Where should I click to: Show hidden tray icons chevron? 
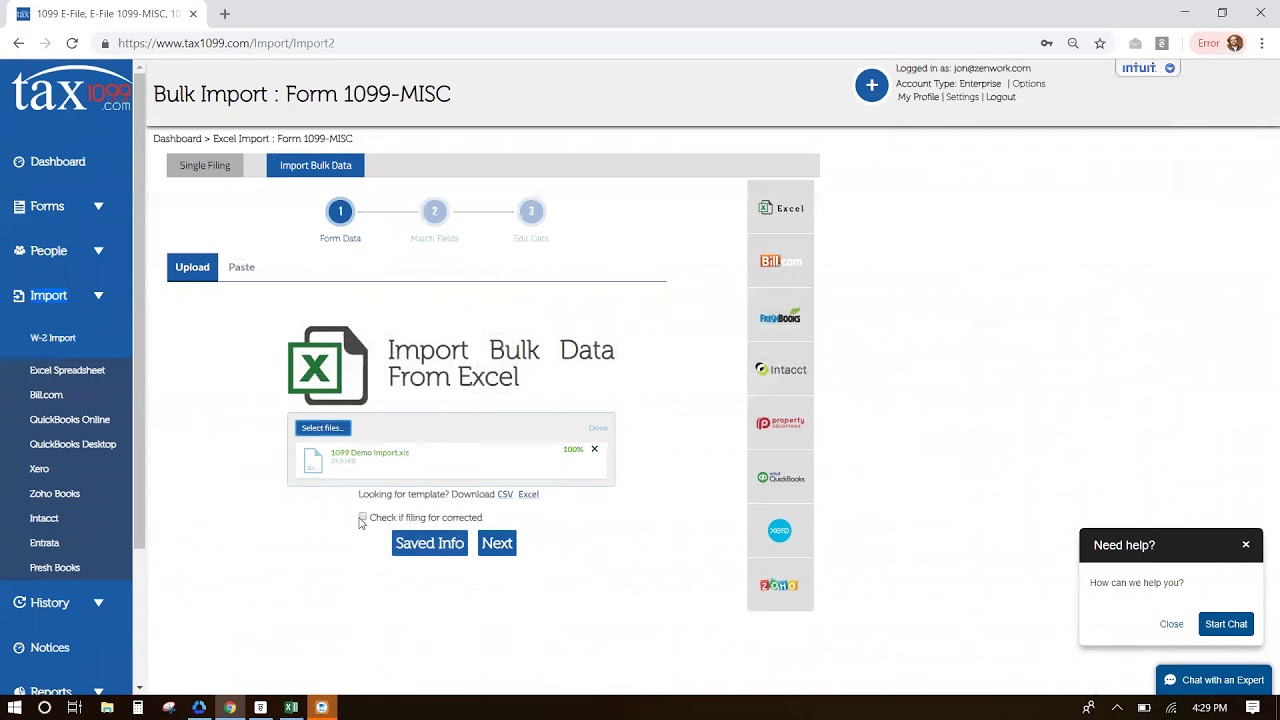(x=1117, y=707)
